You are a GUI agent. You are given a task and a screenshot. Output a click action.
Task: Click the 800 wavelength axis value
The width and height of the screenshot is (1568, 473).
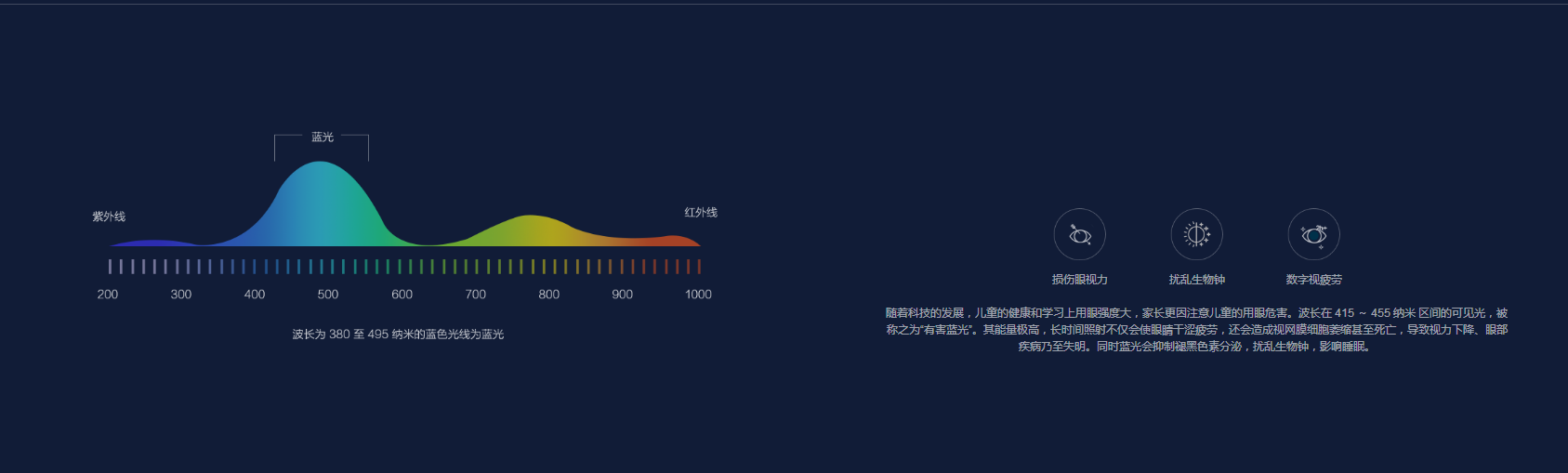pyautogui.click(x=549, y=295)
